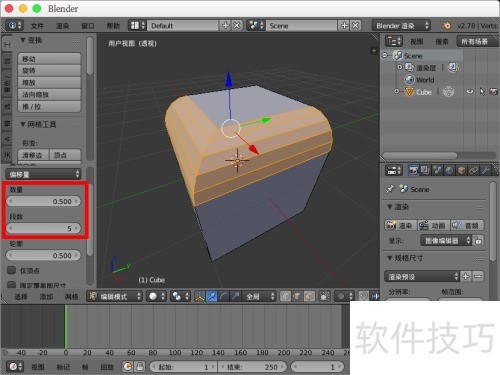Adjust the 段数 5 slider field
Screen dimensions: 500x375
43,228
